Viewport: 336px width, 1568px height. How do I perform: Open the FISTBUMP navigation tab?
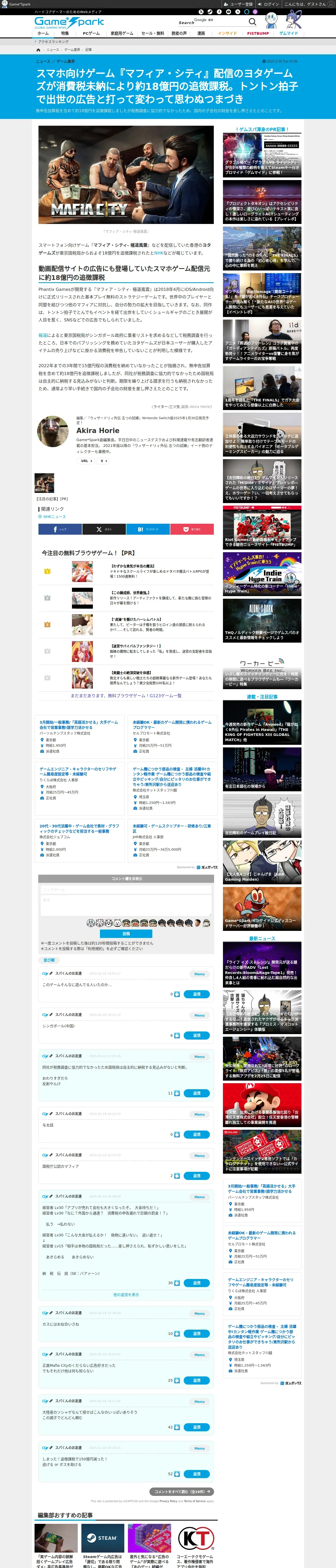pyautogui.click(x=258, y=33)
